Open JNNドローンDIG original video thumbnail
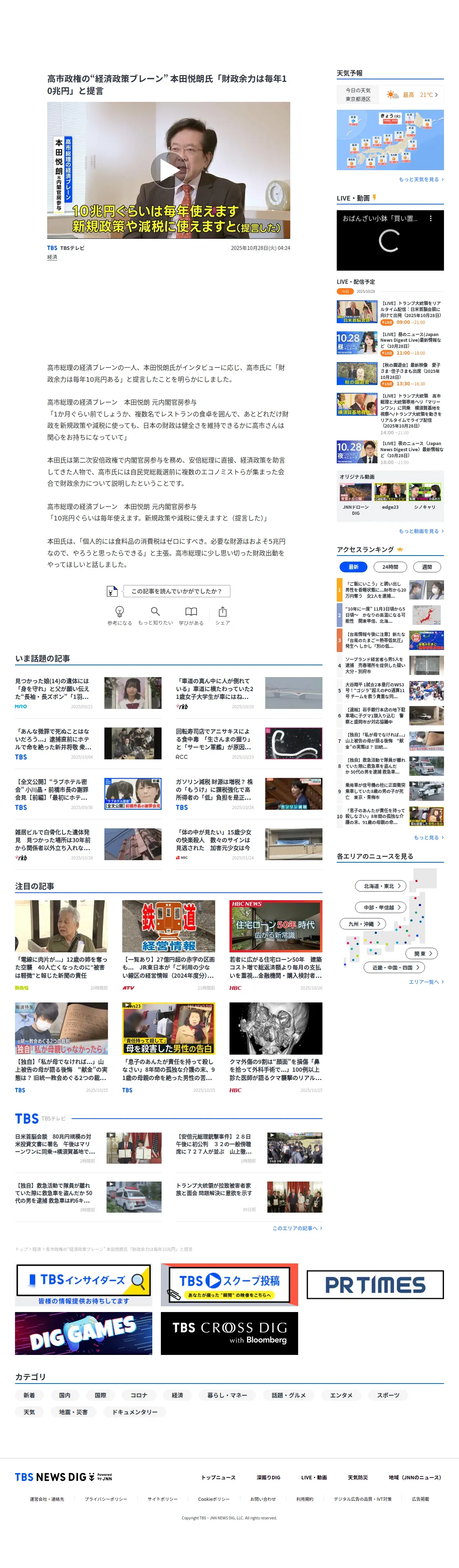 pos(356,492)
